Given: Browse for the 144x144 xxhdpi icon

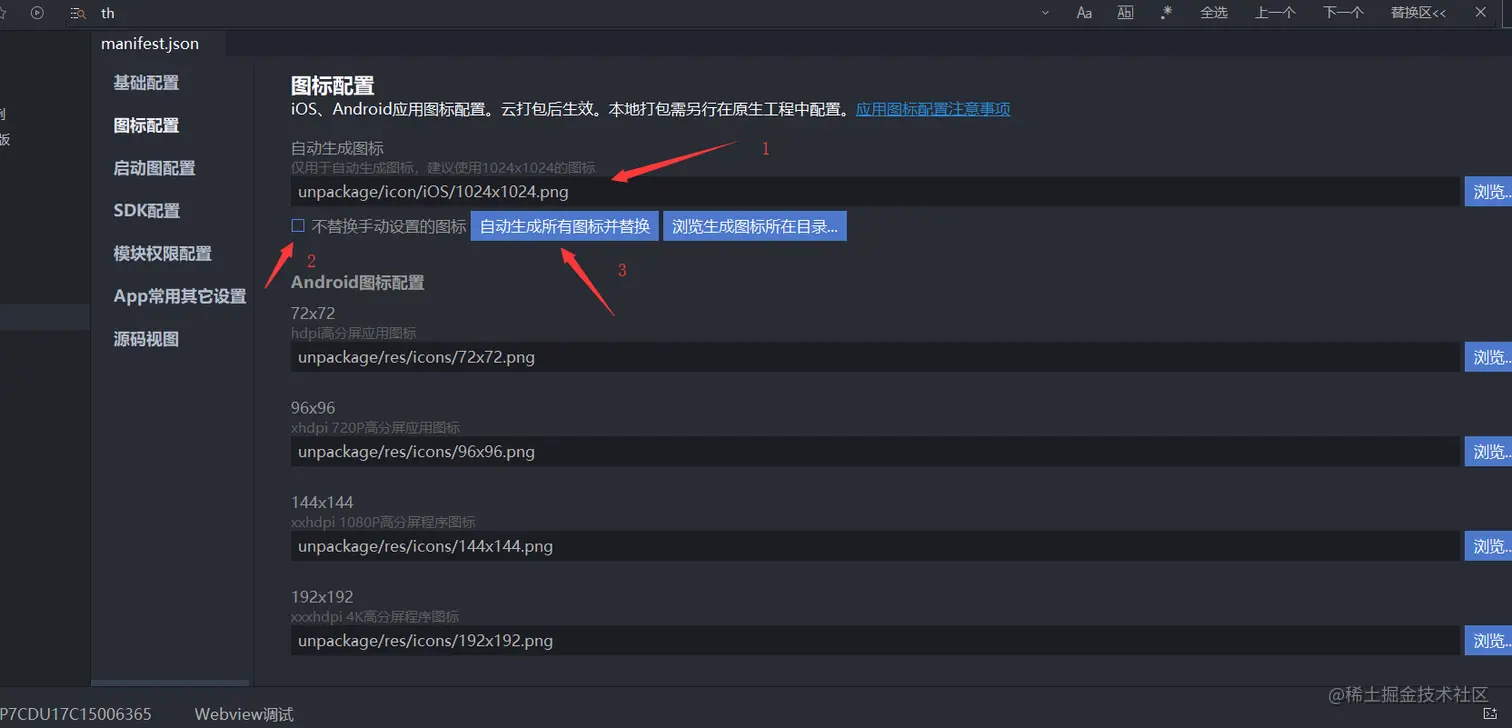Looking at the screenshot, I should tap(1489, 546).
